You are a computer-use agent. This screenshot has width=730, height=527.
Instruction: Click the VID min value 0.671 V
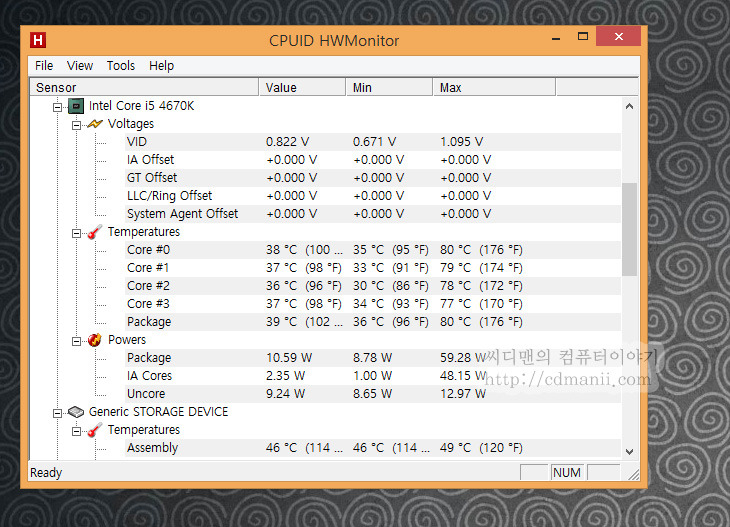tap(375, 142)
